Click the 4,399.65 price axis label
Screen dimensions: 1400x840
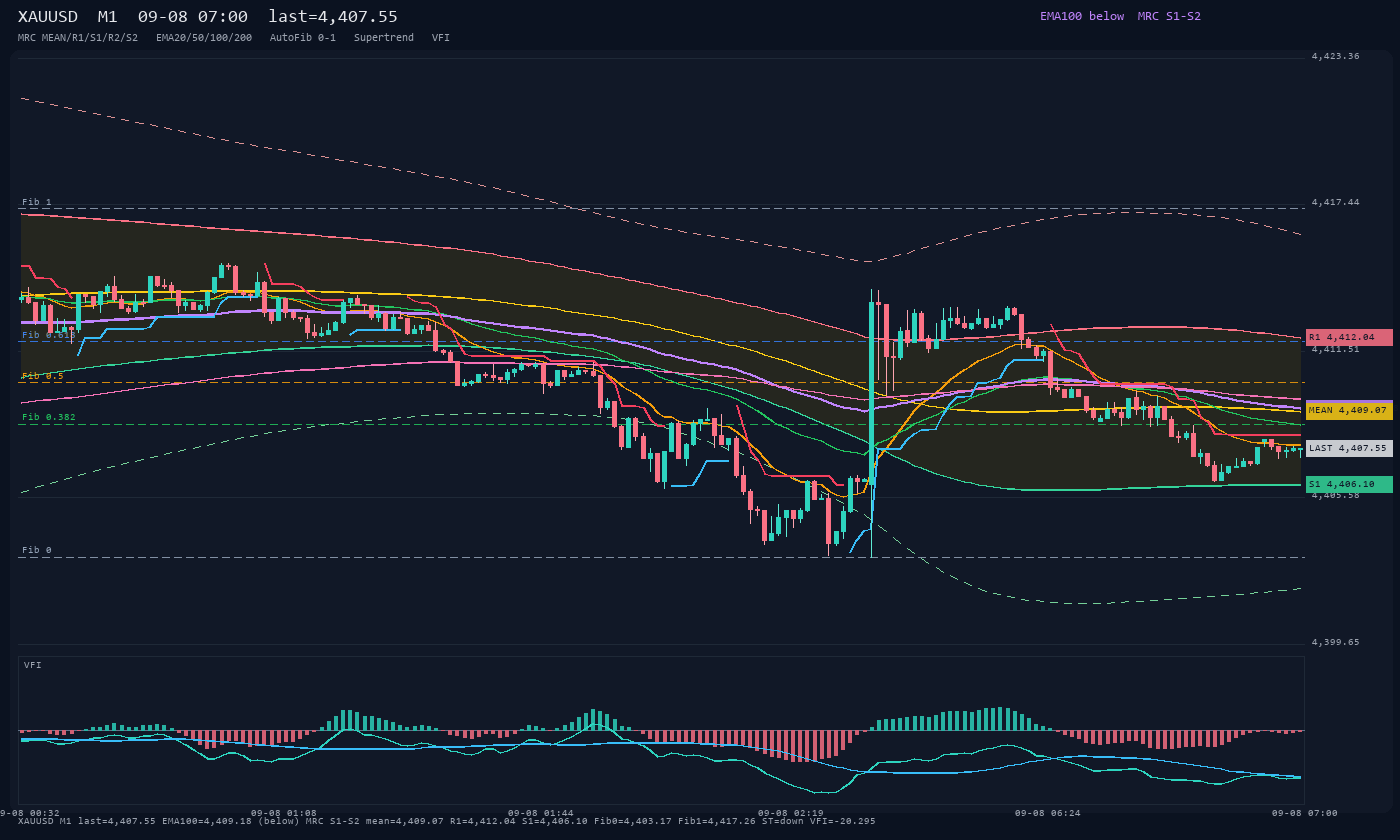pyautogui.click(x=1335, y=642)
